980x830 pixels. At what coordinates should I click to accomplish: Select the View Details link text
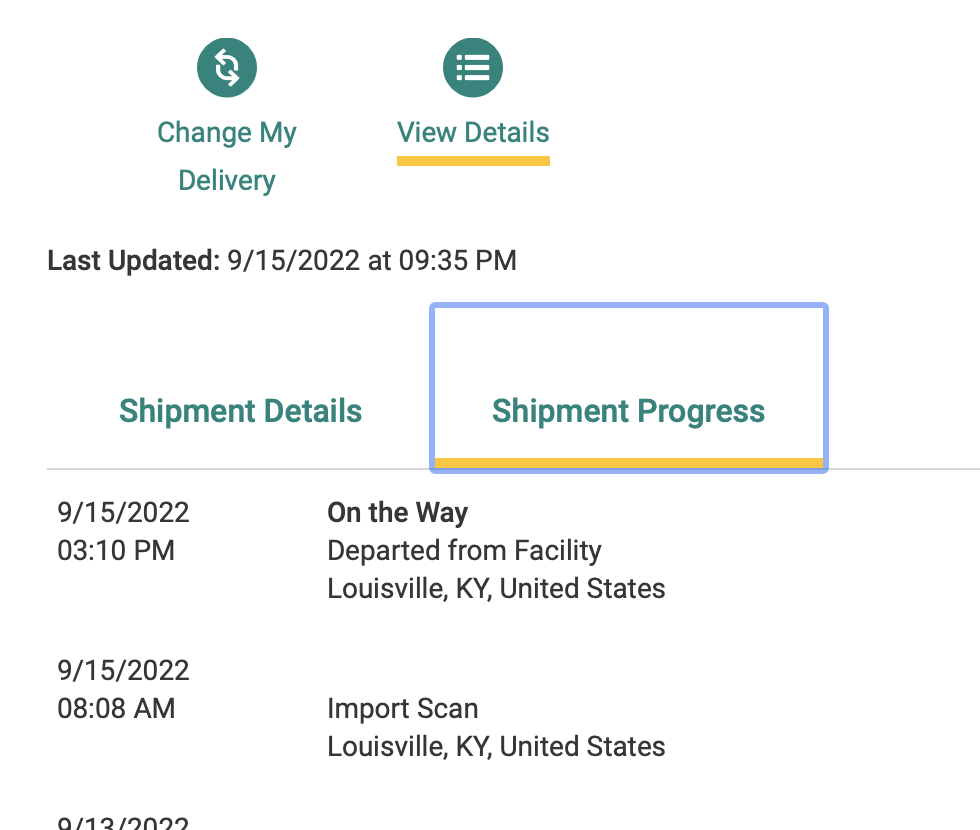click(473, 133)
